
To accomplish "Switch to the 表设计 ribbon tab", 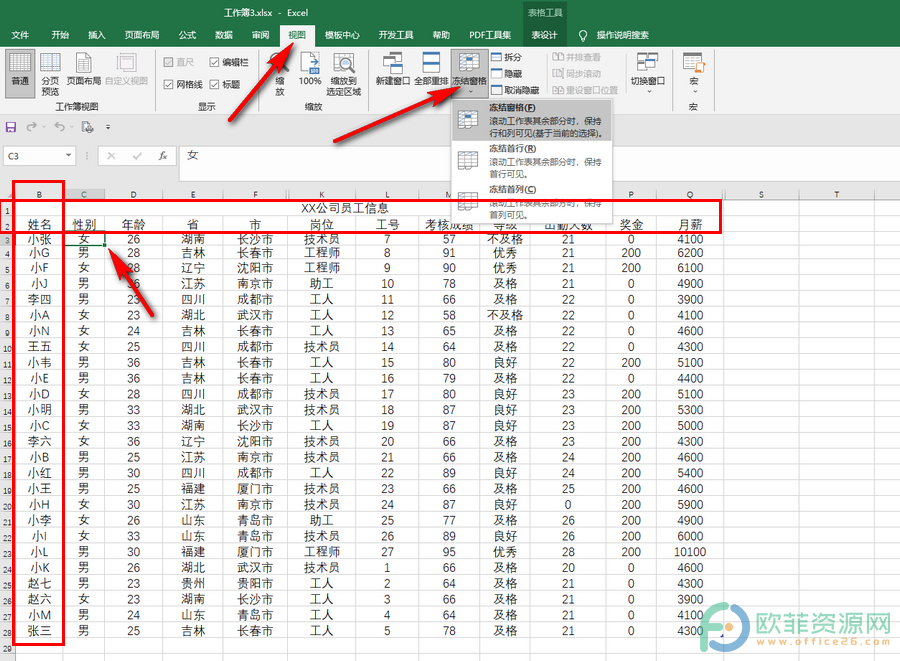I will [x=544, y=35].
